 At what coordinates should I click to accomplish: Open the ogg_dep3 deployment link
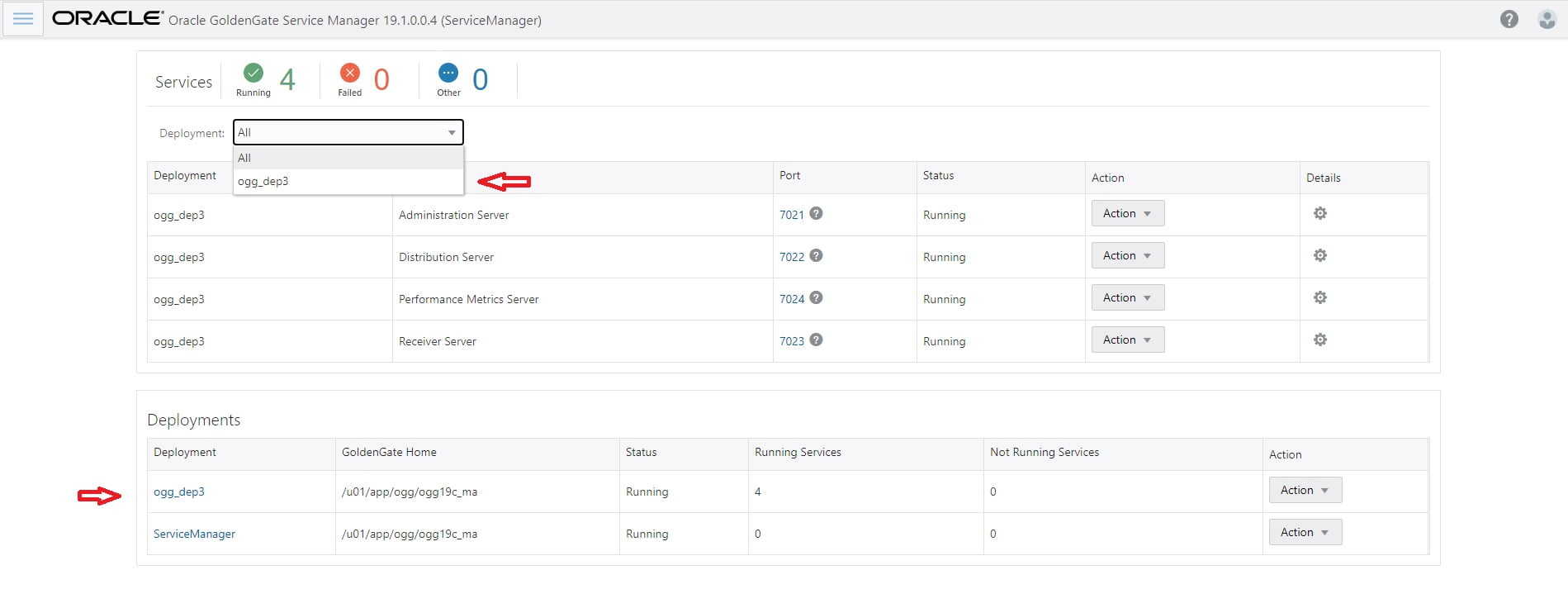coord(178,492)
